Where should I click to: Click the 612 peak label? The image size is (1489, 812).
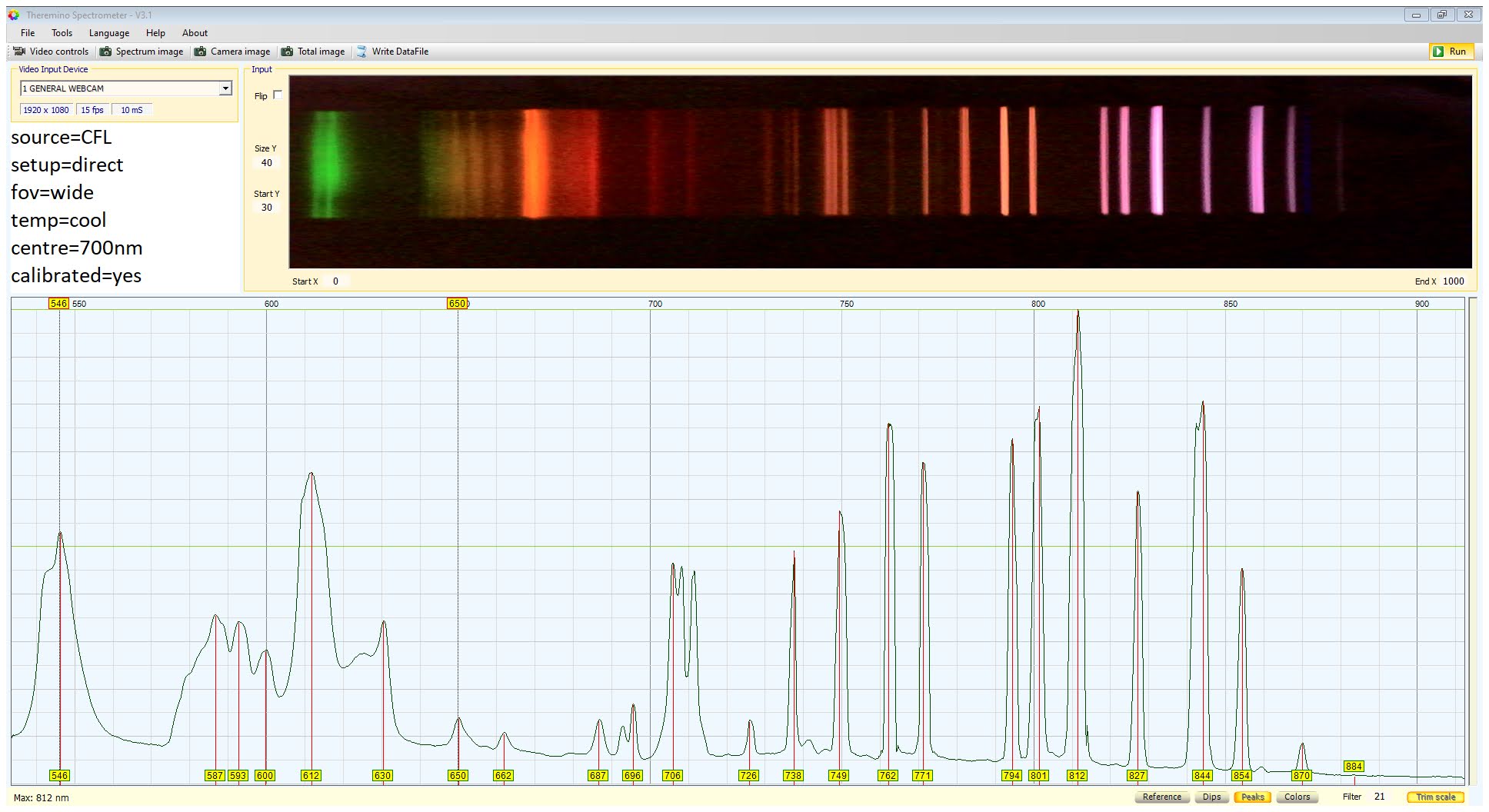tap(311, 776)
